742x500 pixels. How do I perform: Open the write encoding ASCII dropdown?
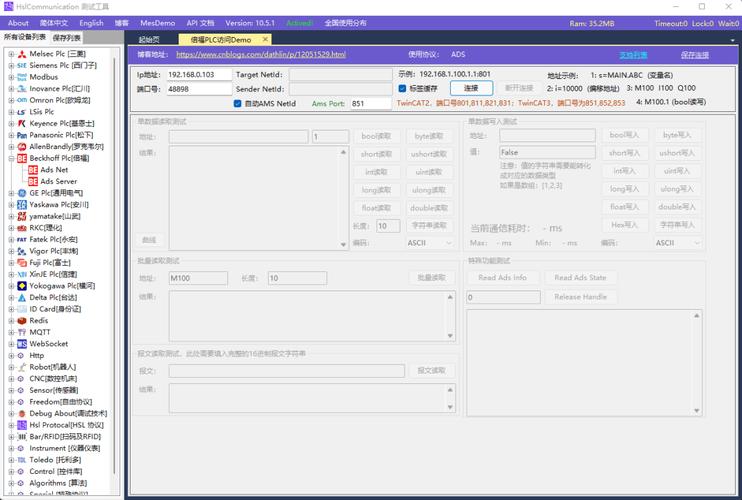coord(678,243)
